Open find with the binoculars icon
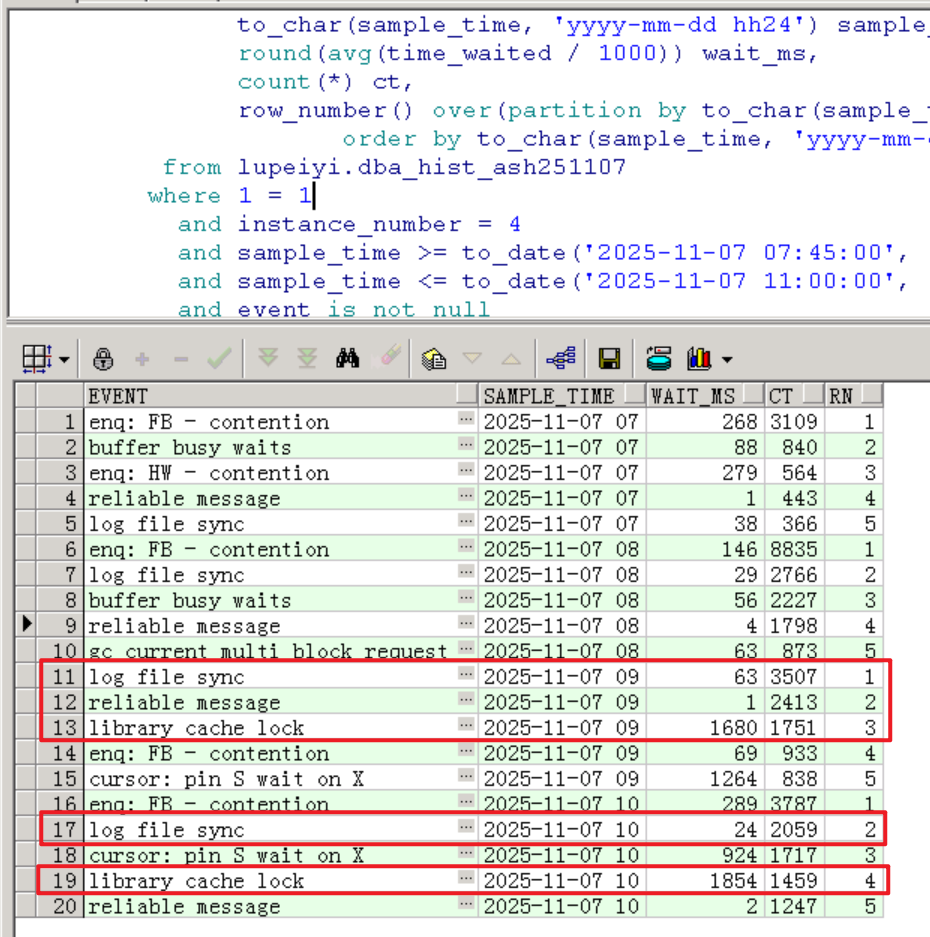930x937 pixels. point(347,359)
